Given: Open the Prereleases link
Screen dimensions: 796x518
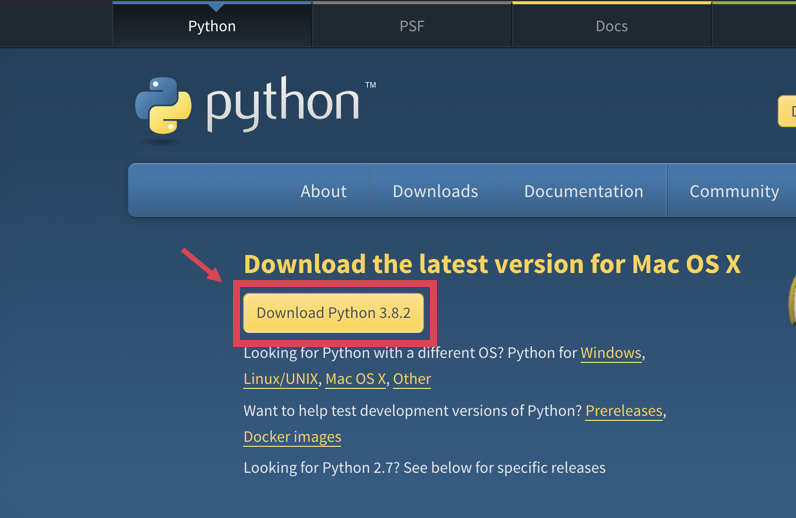Looking at the screenshot, I should [x=624, y=410].
